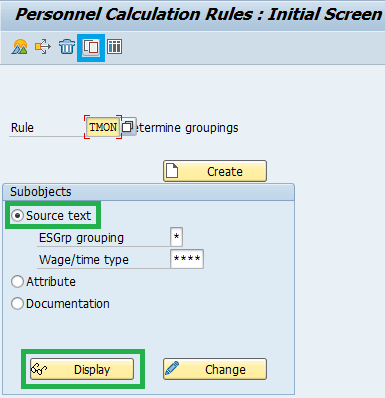
Task: Open the directory table icon in toolbar
Action: pyautogui.click(x=115, y=47)
